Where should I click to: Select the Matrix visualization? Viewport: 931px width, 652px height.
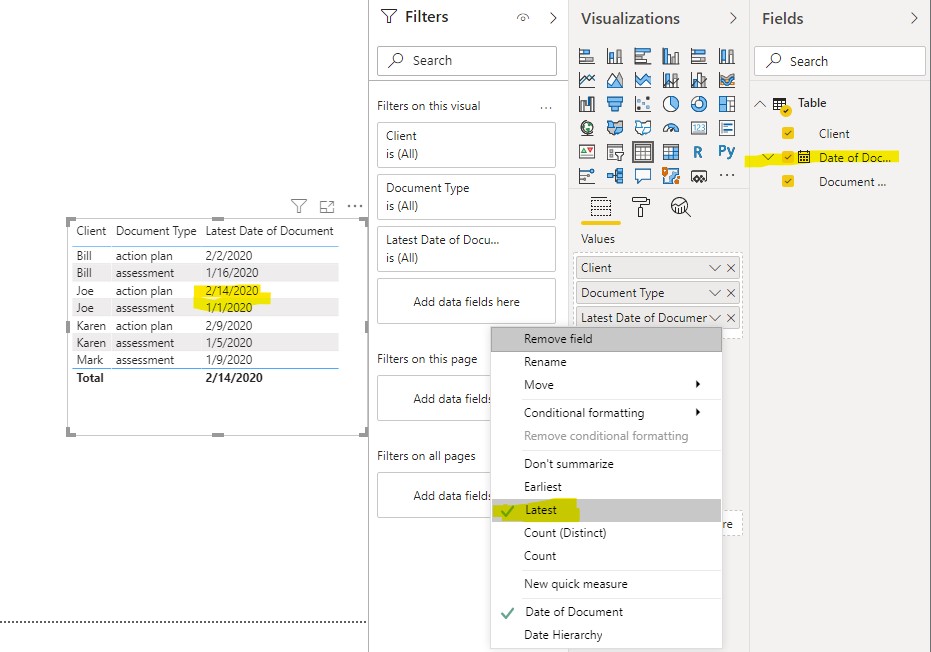(x=670, y=152)
